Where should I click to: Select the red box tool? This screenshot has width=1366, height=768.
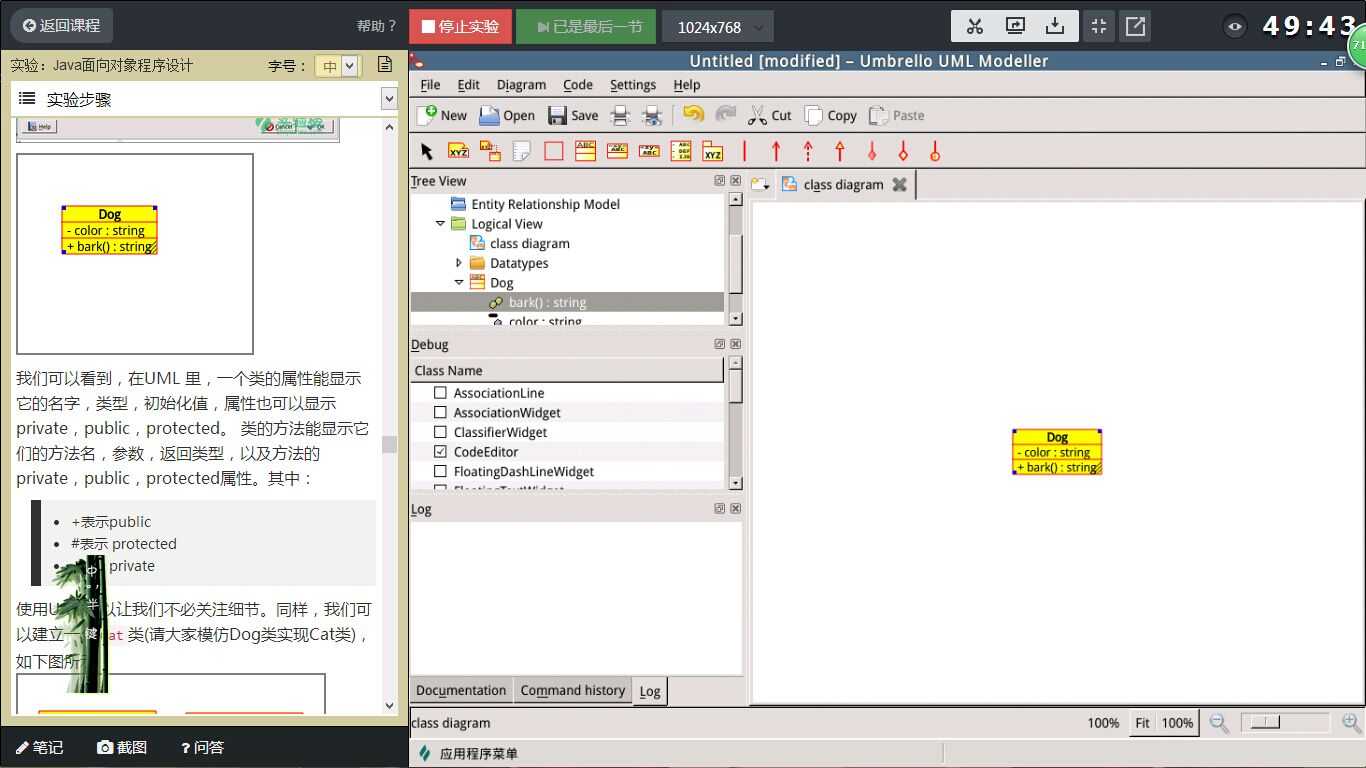tap(553, 151)
